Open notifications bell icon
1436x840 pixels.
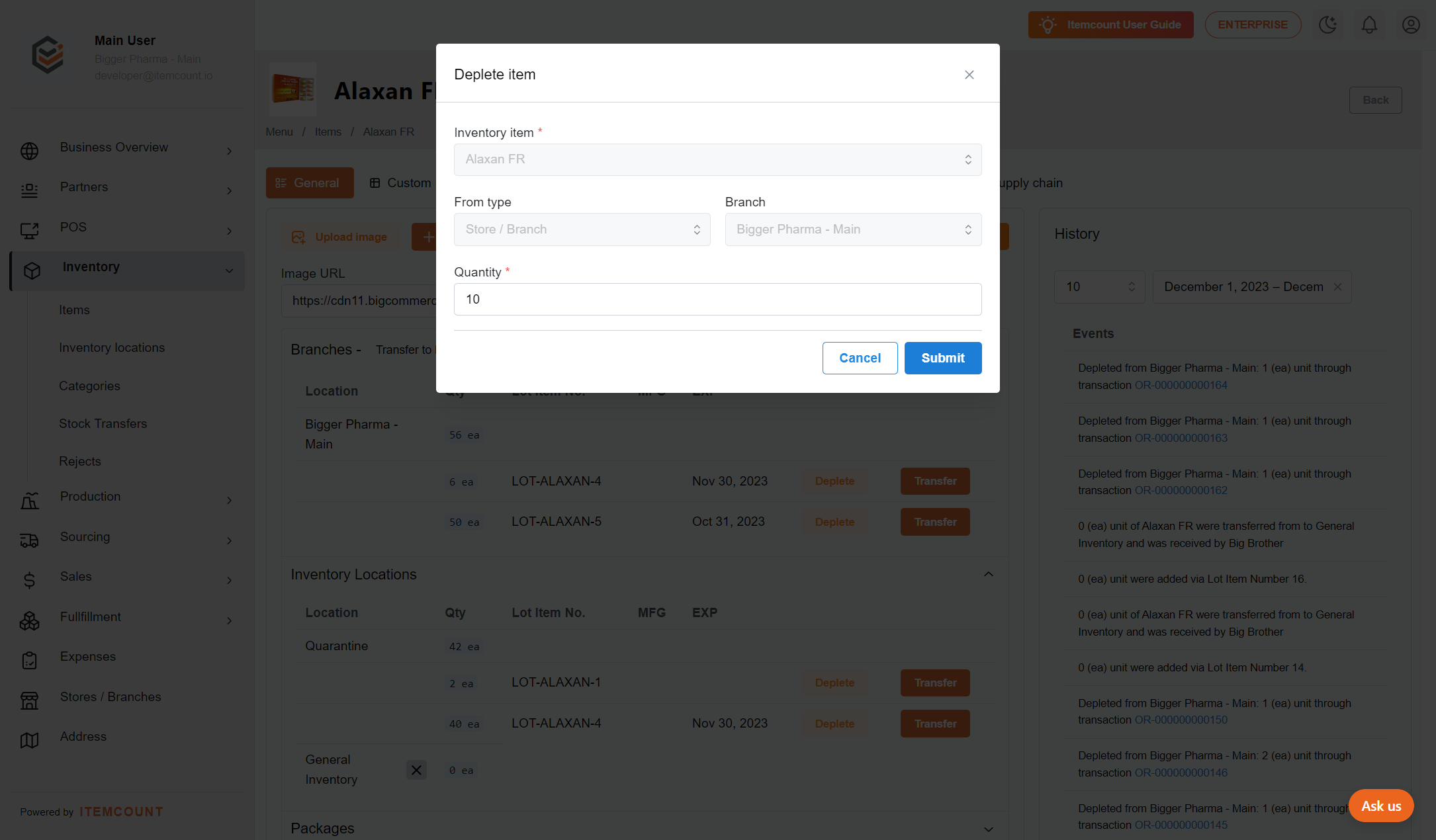pyautogui.click(x=1369, y=25)
